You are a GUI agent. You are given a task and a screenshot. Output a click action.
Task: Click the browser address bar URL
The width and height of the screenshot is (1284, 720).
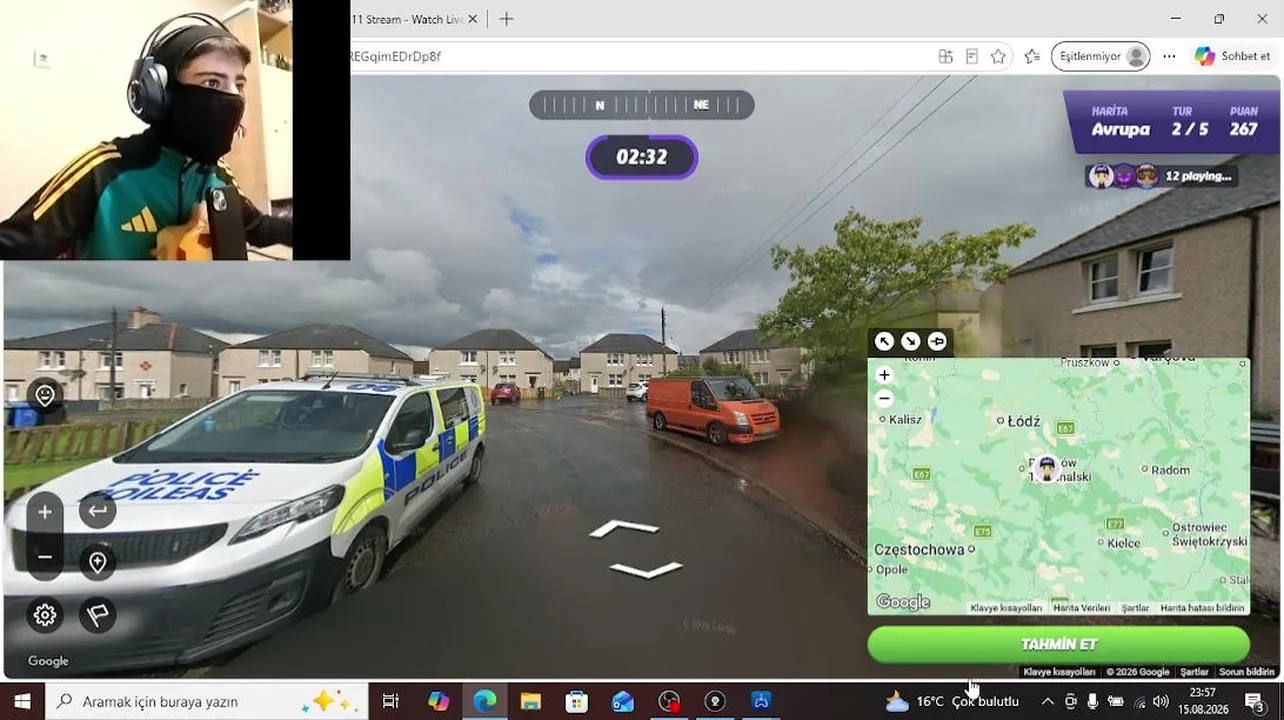395,56
